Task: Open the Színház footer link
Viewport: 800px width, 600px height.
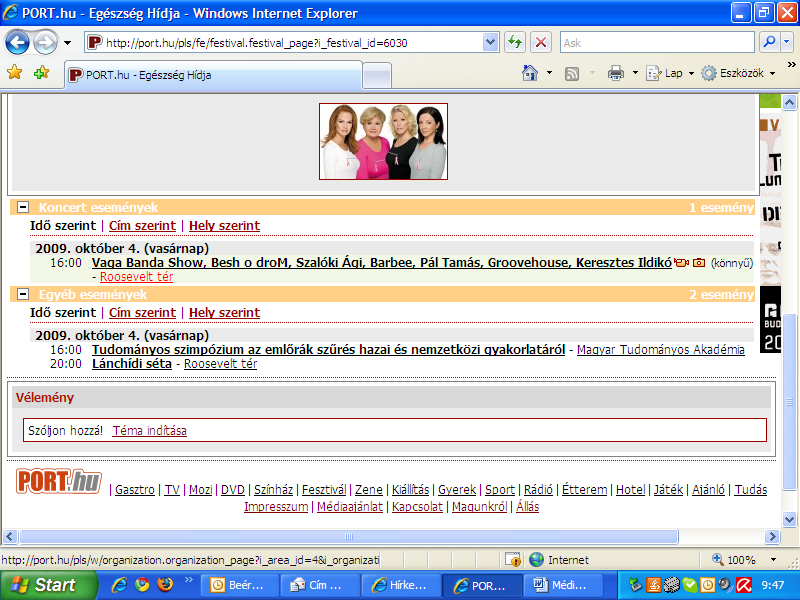Action: coord(273,490)
